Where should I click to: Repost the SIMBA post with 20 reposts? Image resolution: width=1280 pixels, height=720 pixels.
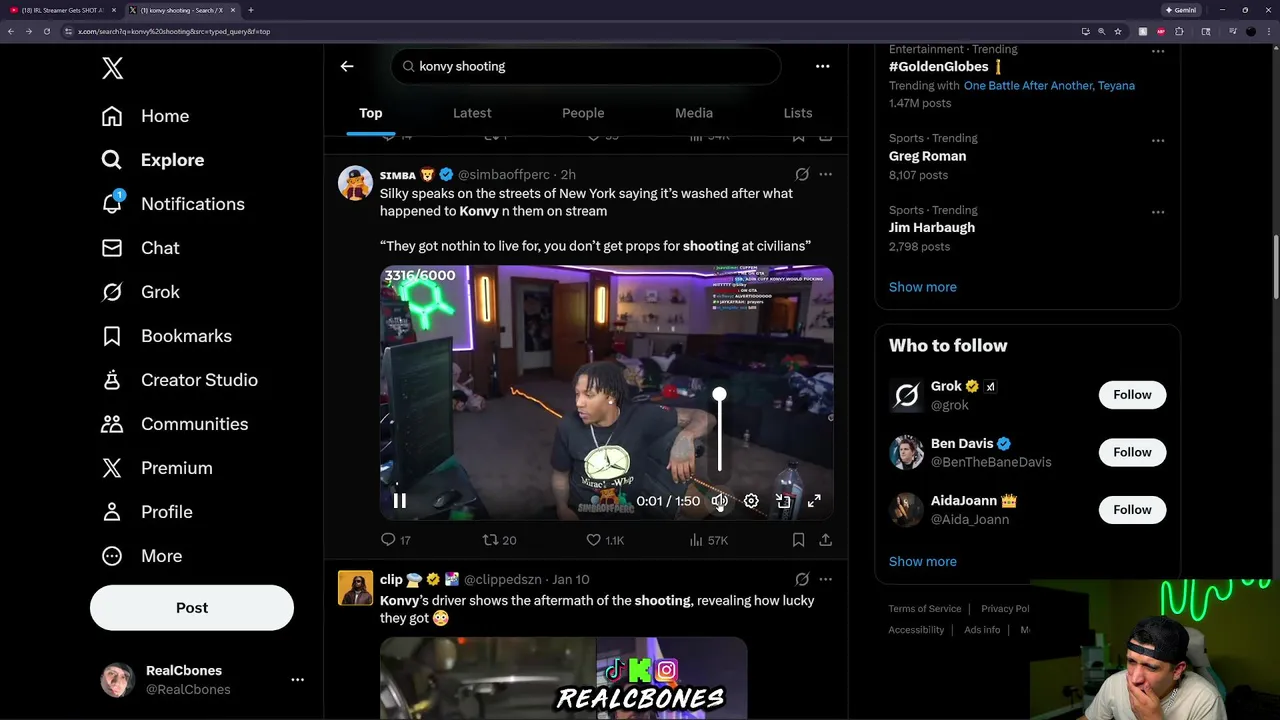(499, 540)
